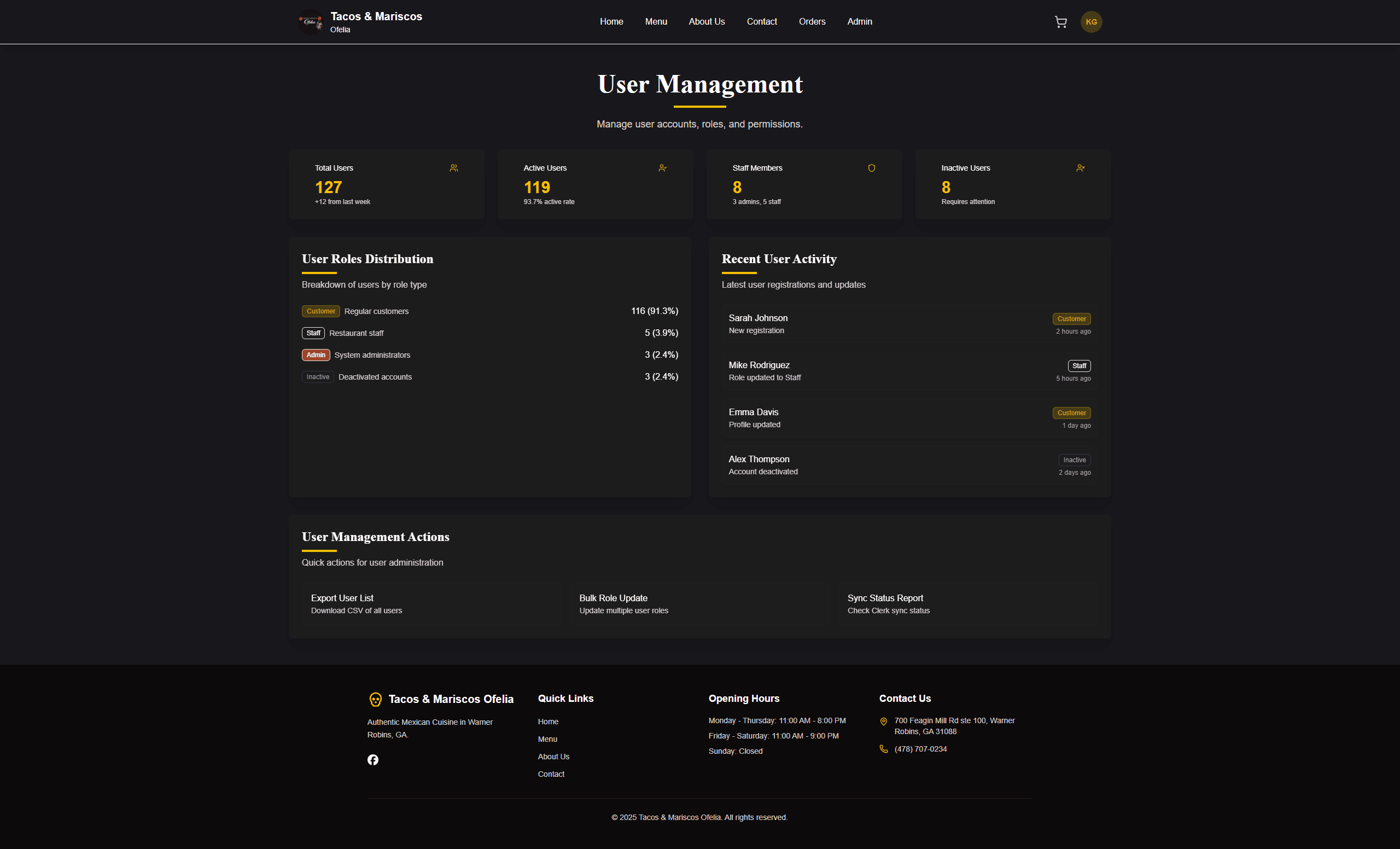
Task: Click the footer skull logo icon
Action: coord(375,700)
